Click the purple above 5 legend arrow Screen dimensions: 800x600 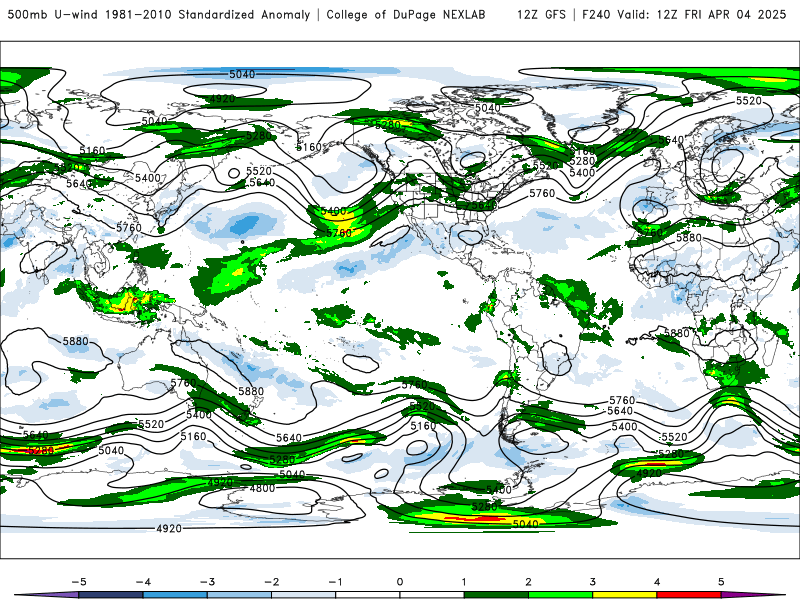pos(753,595)
